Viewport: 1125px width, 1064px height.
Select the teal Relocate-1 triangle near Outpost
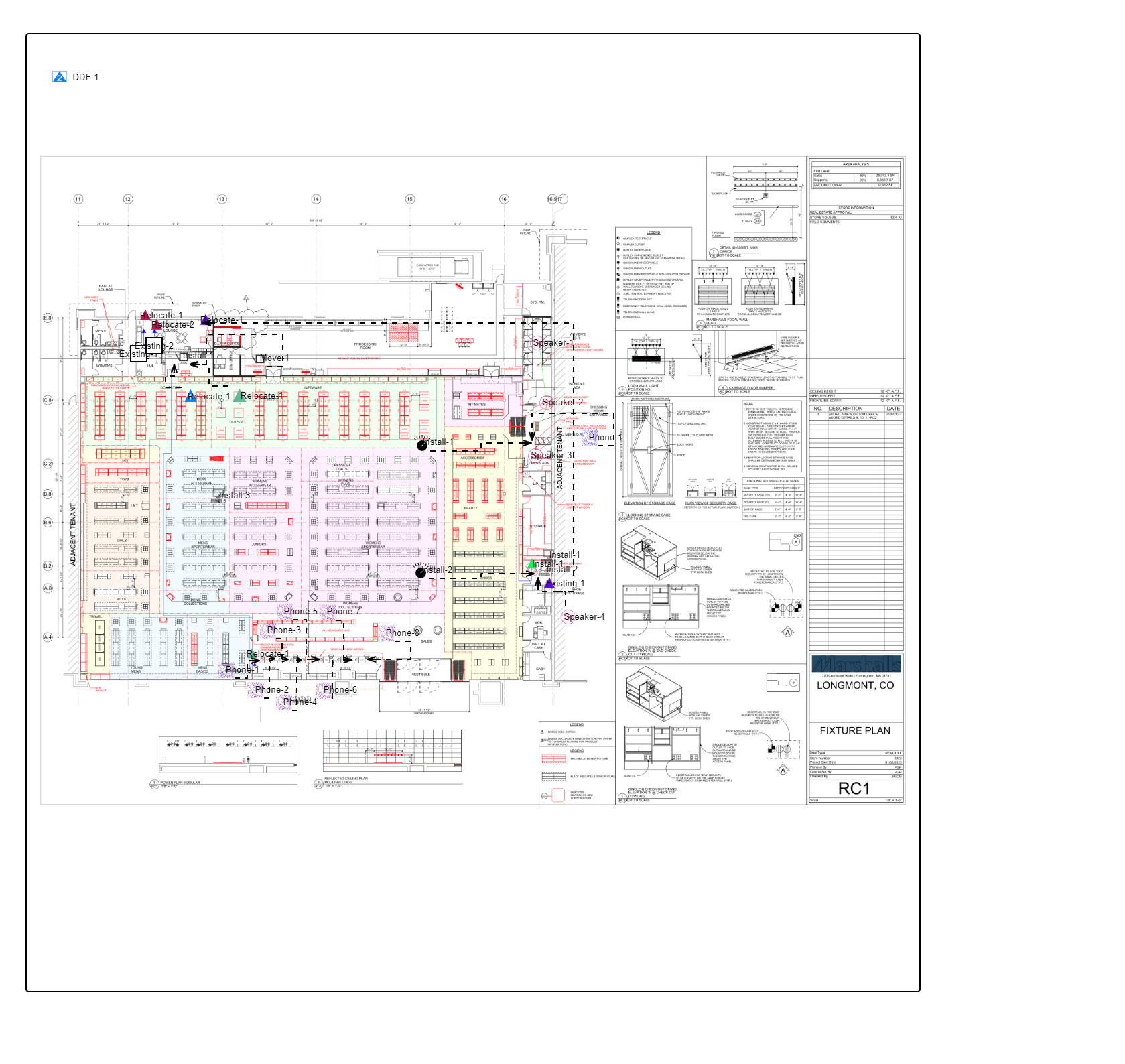point(239,396)
